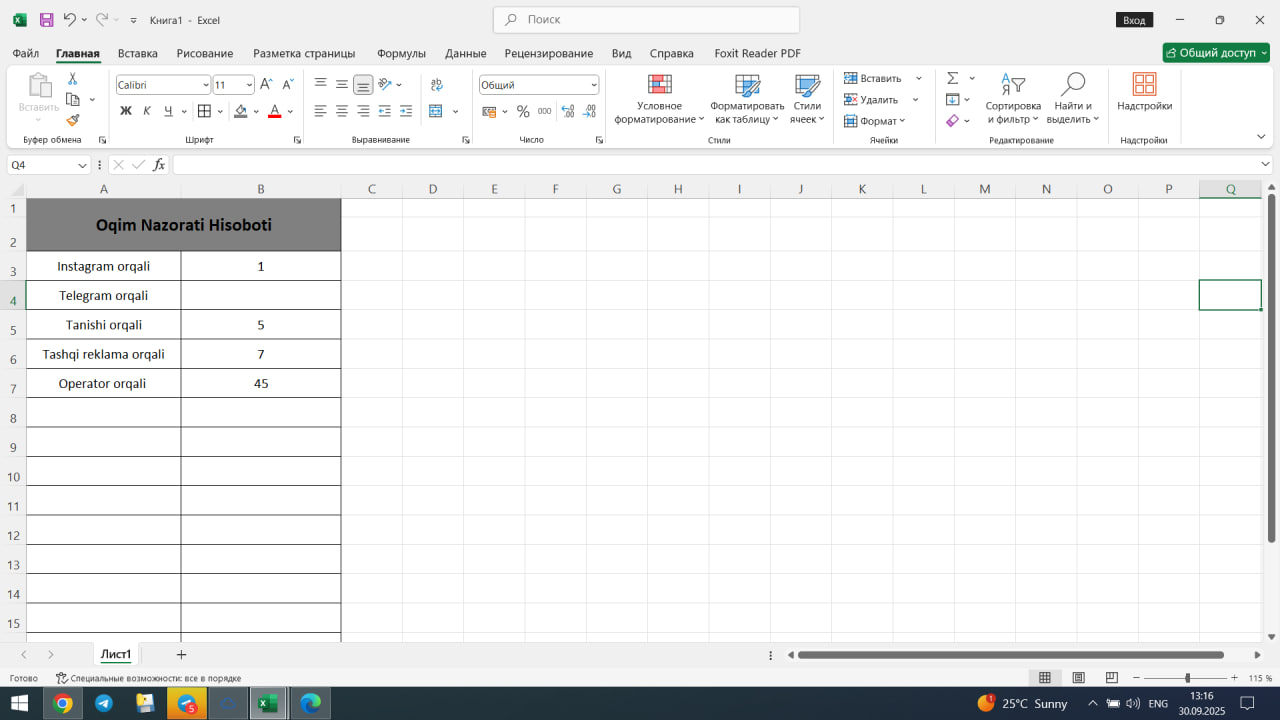1280x720 pixels.
Task: Click the Insert Function fx icon
Action: click(159, 165)
